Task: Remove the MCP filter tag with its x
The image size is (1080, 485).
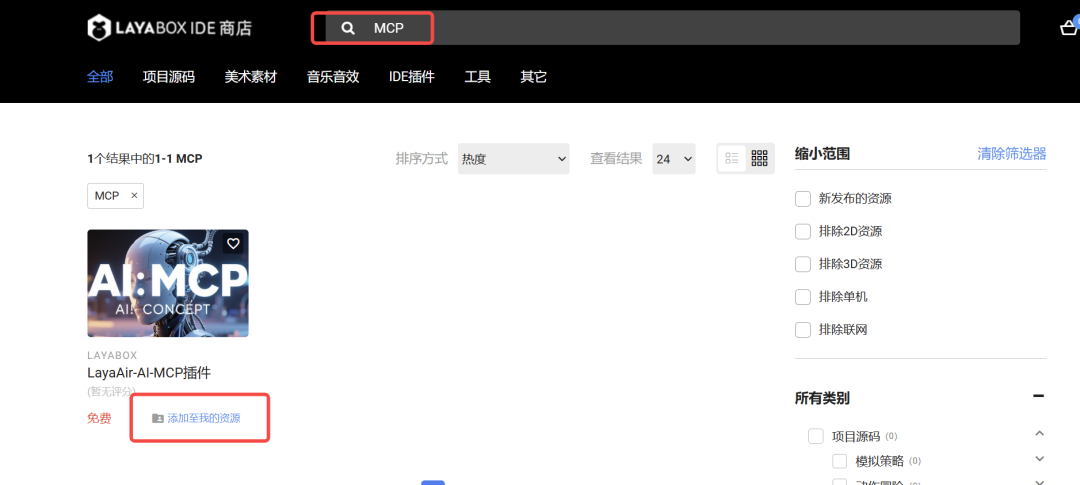Action: coord(134,196)
